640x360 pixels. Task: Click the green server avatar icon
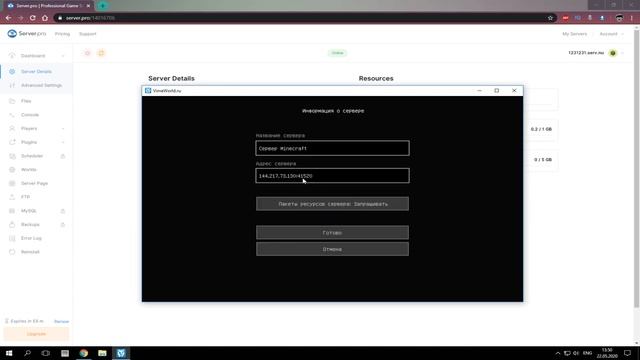pos(613,53)
